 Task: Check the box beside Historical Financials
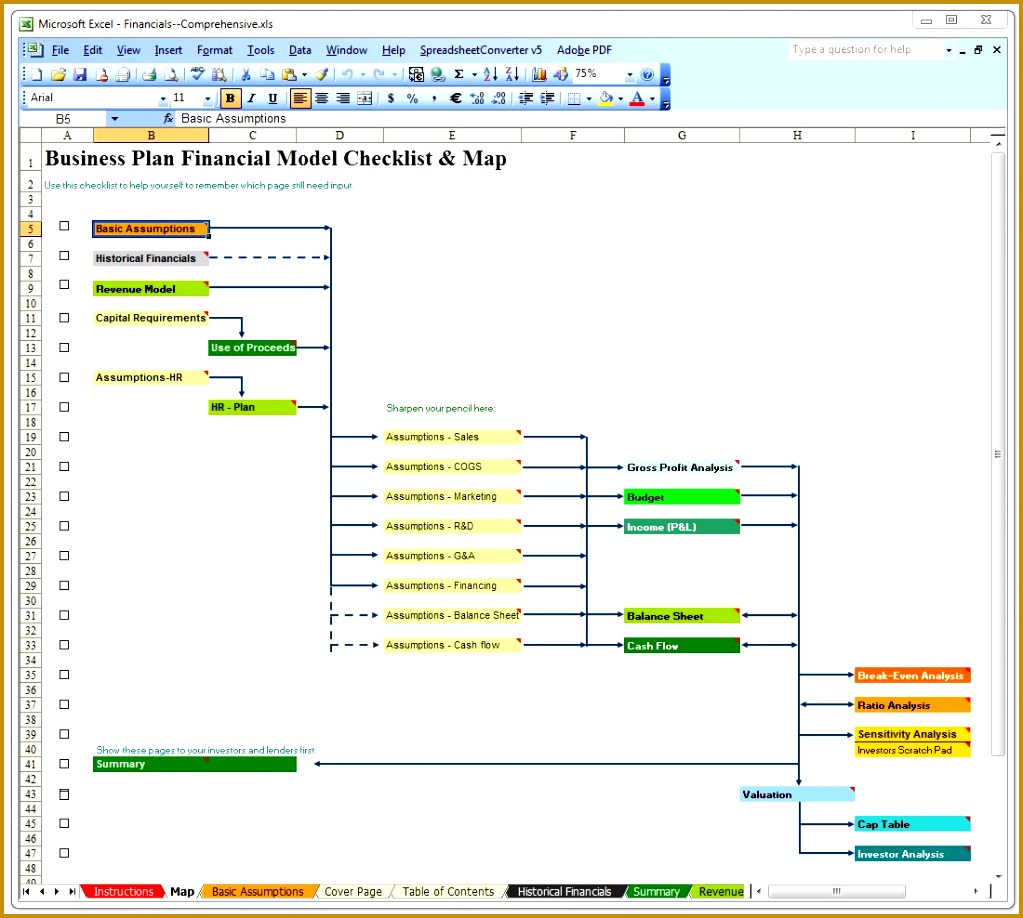pyautogui.click(x=63, y=256)
